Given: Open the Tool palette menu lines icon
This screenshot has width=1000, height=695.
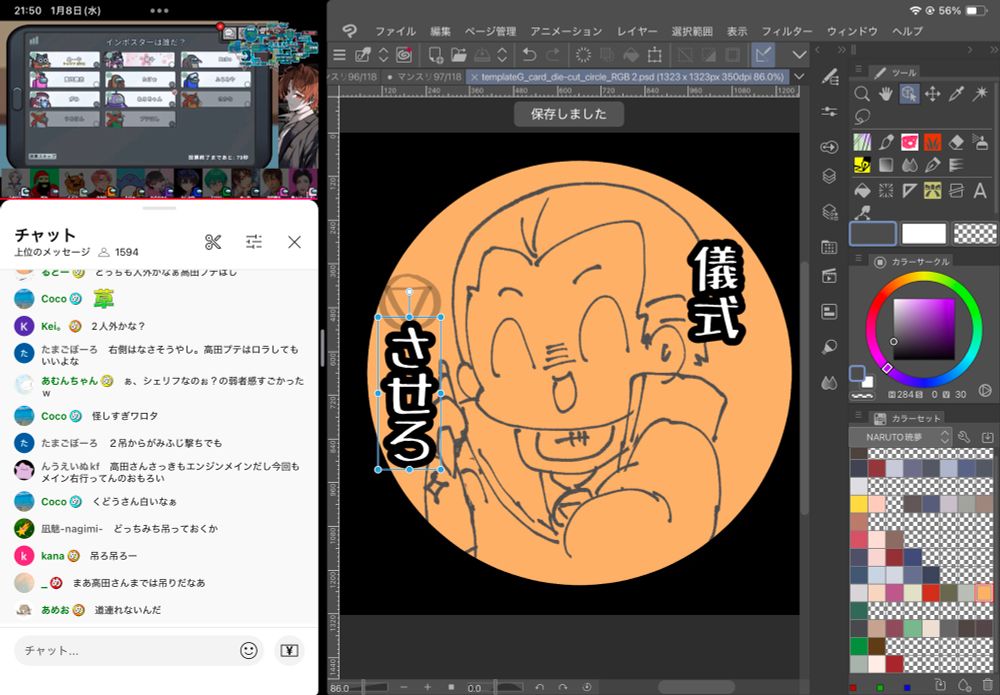Looking at the screenshot, I should tap(858, 70).
